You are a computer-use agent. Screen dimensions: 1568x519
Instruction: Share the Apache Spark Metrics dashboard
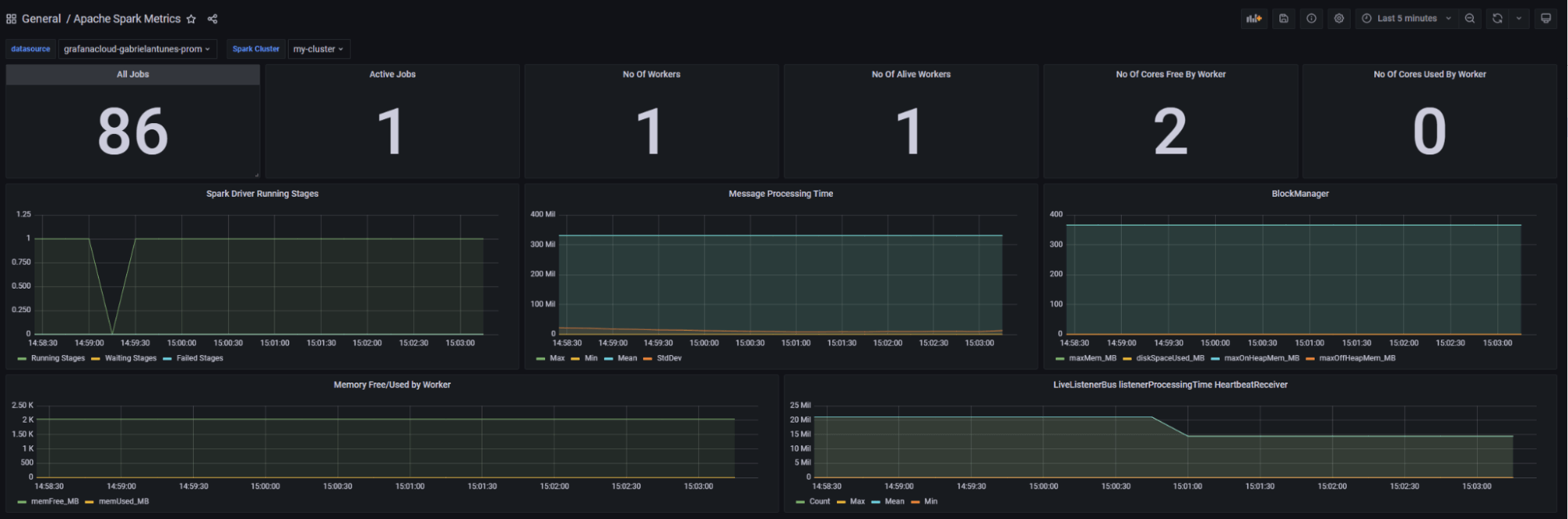(x=213, y=19)
